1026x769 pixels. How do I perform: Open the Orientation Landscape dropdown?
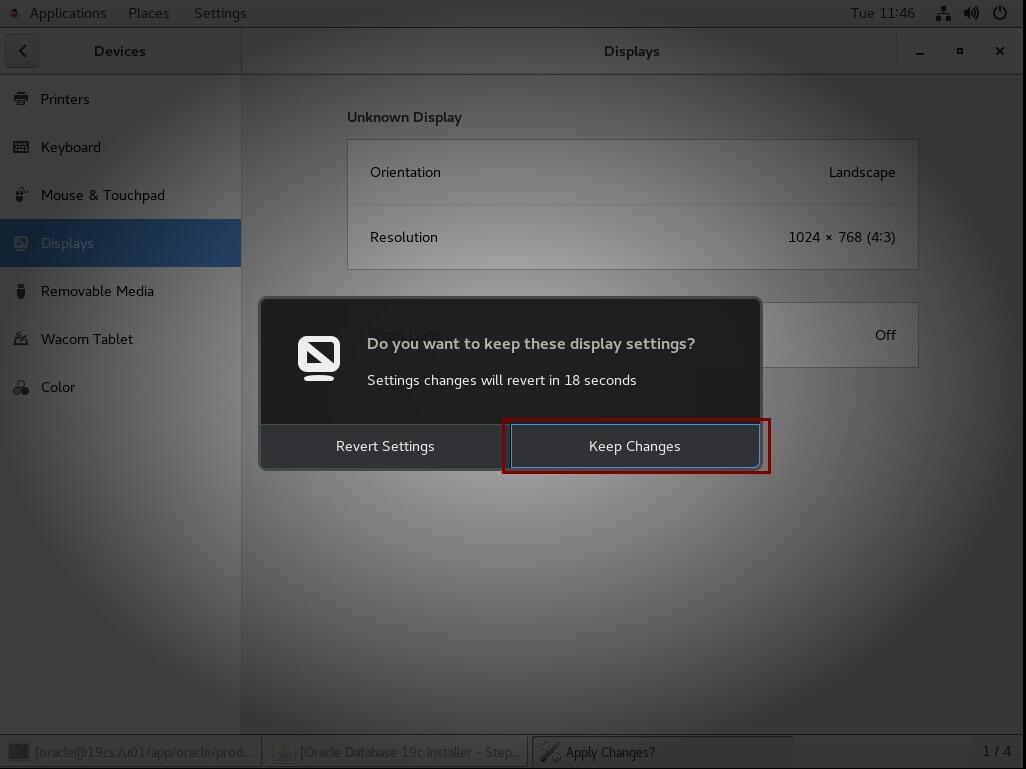[x=632, y=172]
